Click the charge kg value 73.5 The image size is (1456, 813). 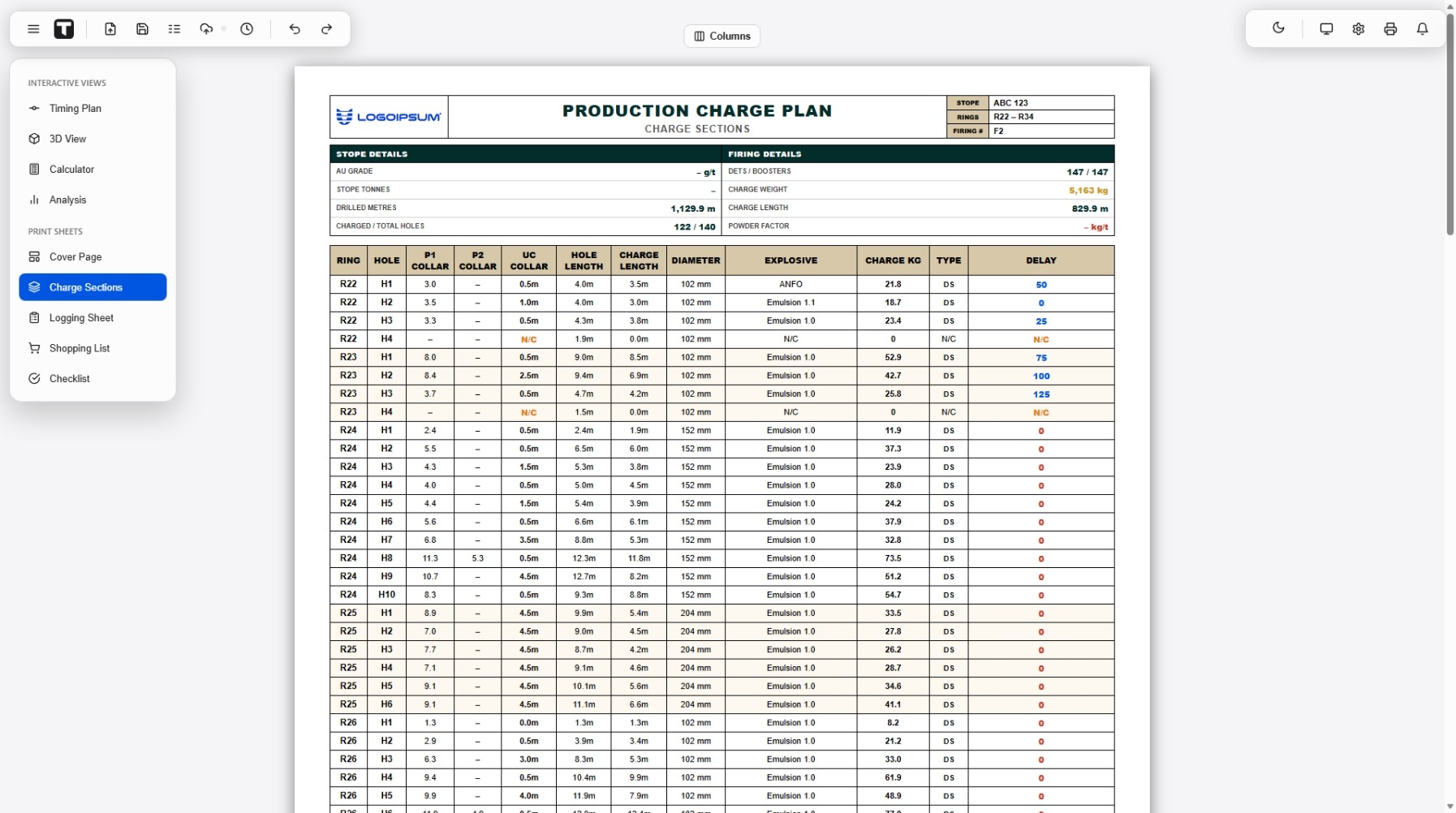(x=893, y=558)
